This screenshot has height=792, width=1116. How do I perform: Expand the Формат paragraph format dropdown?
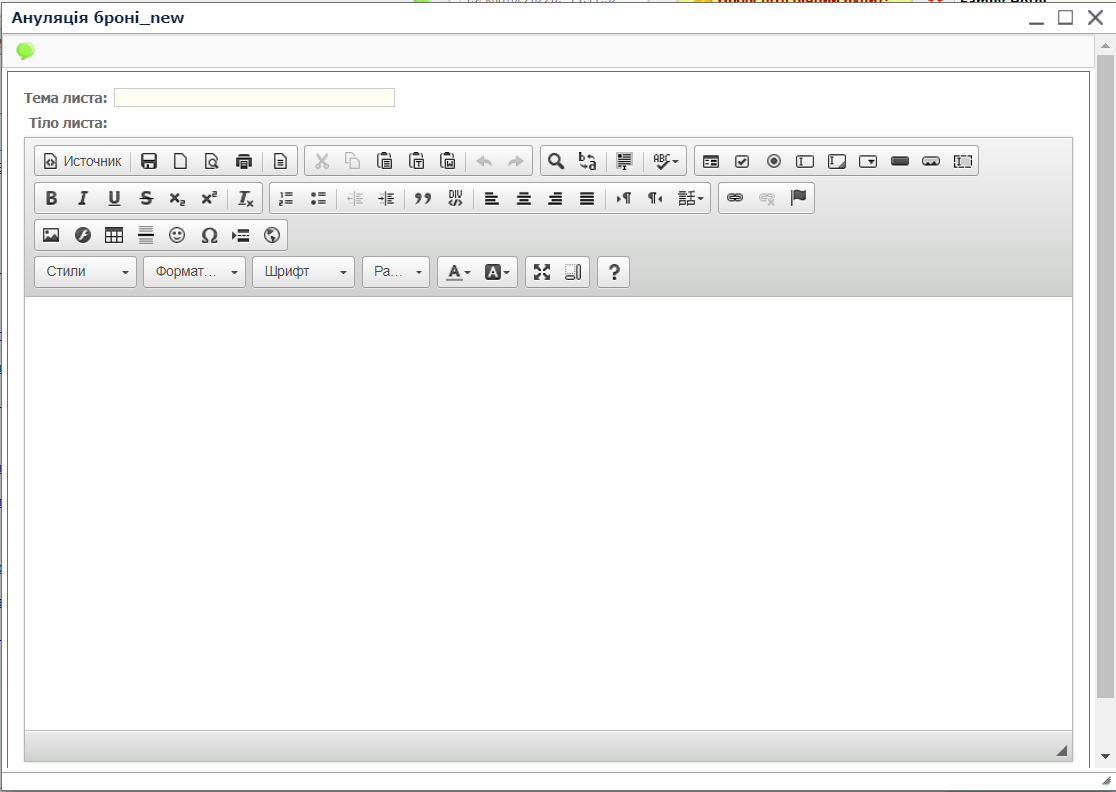coord(194,272)
